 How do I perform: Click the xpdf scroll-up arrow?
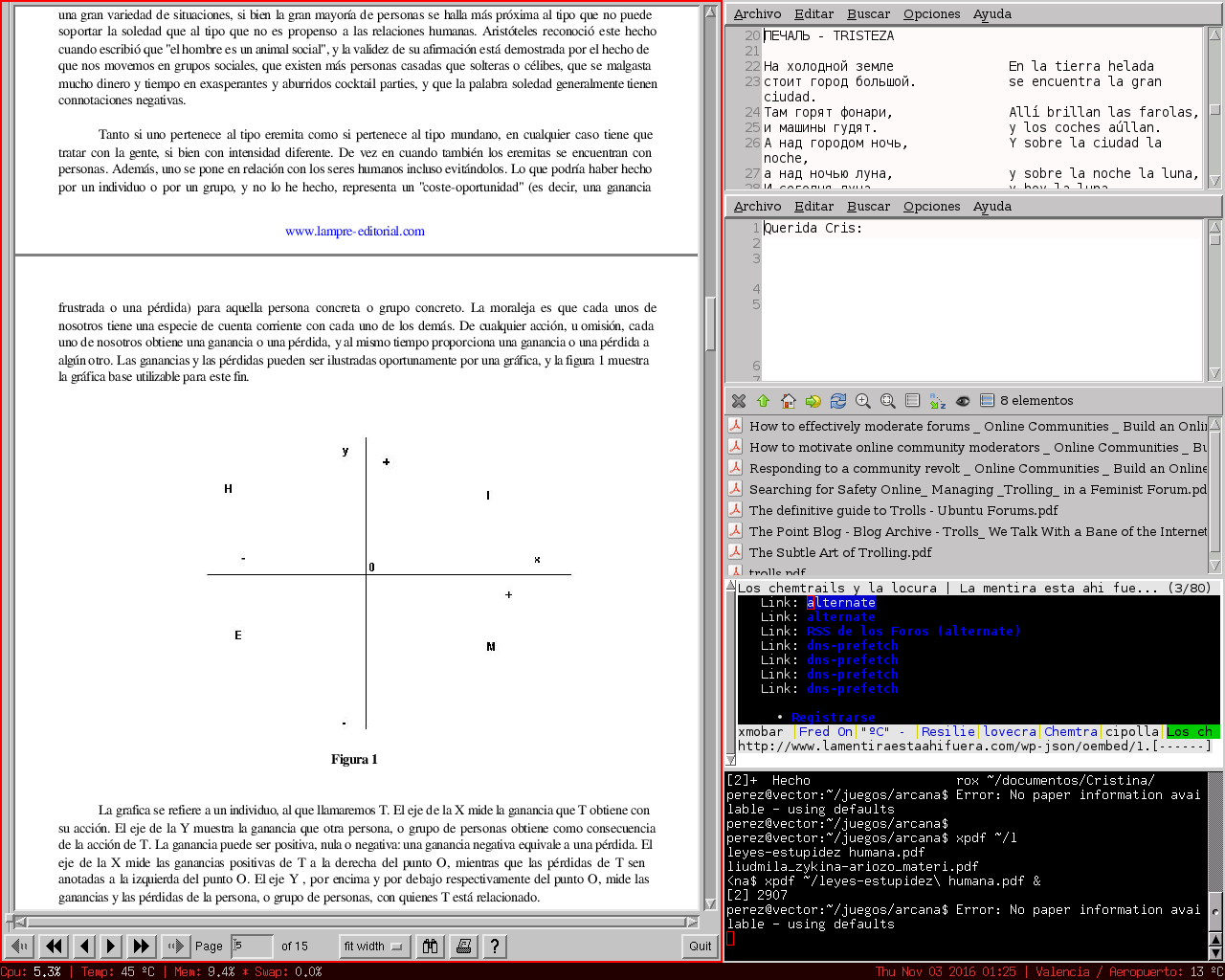(711, 13)
